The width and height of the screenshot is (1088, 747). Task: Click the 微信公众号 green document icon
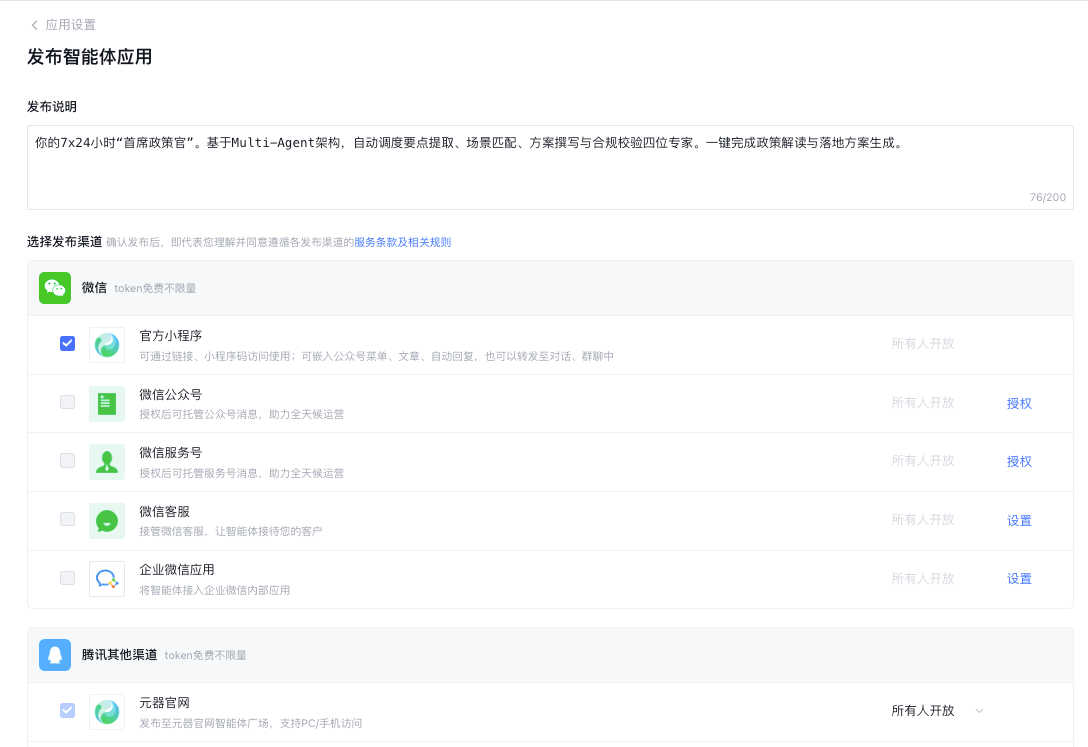[x=107, y=404]
